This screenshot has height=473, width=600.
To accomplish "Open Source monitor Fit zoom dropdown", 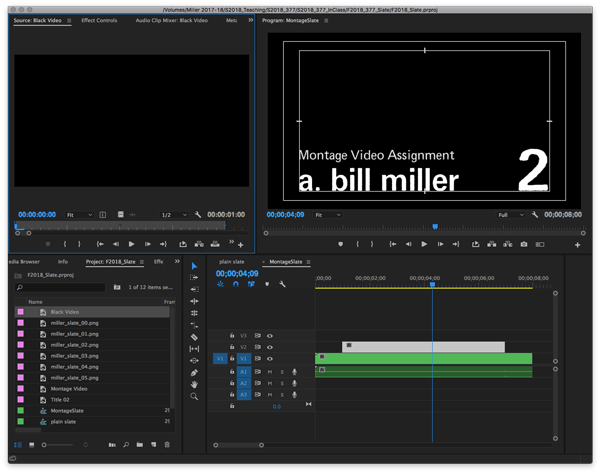I will [x=79, y=215].
